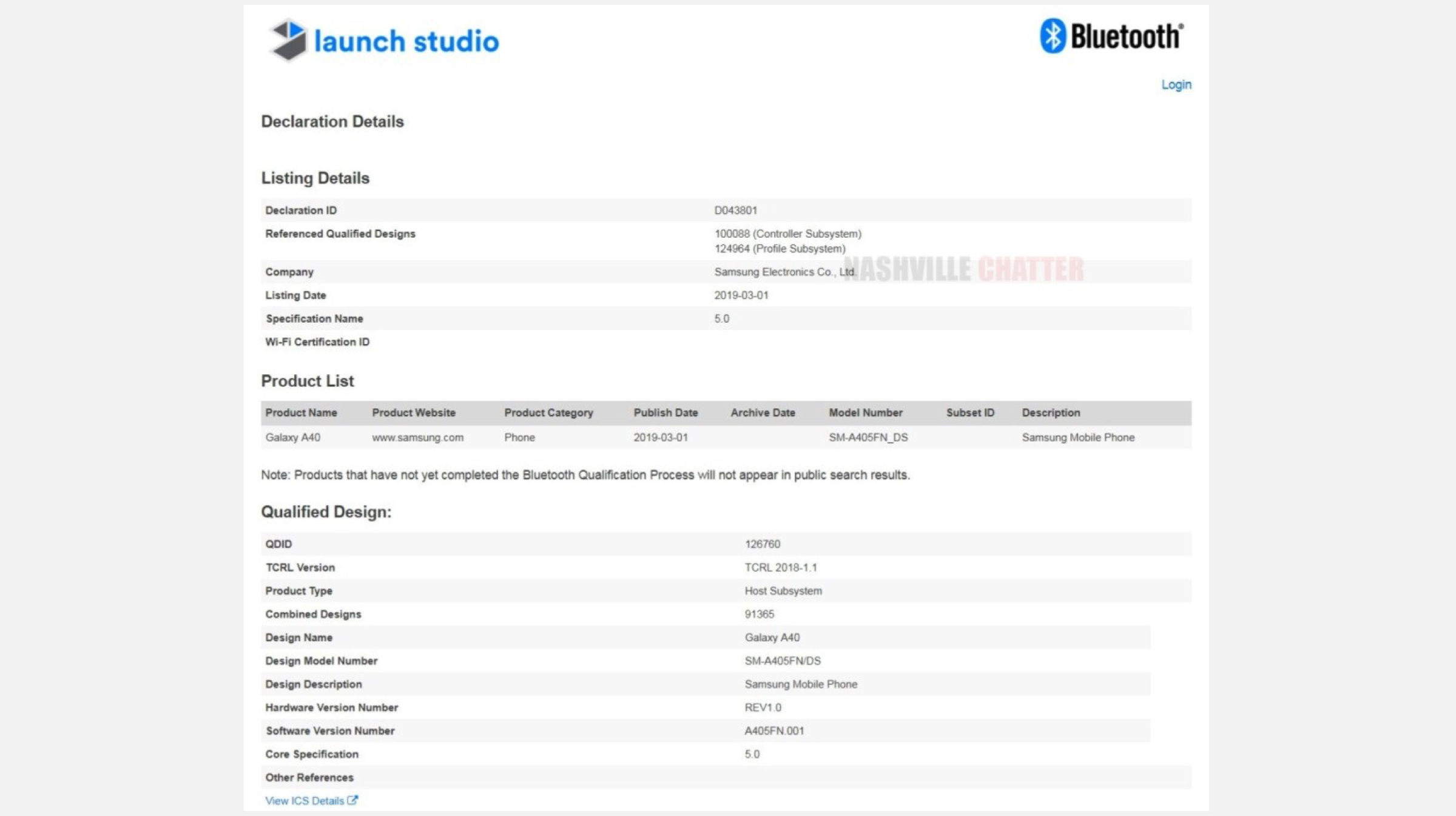Click the Declaration ID value D043801
Screen dimensions: 1456x816
[735, 211]
